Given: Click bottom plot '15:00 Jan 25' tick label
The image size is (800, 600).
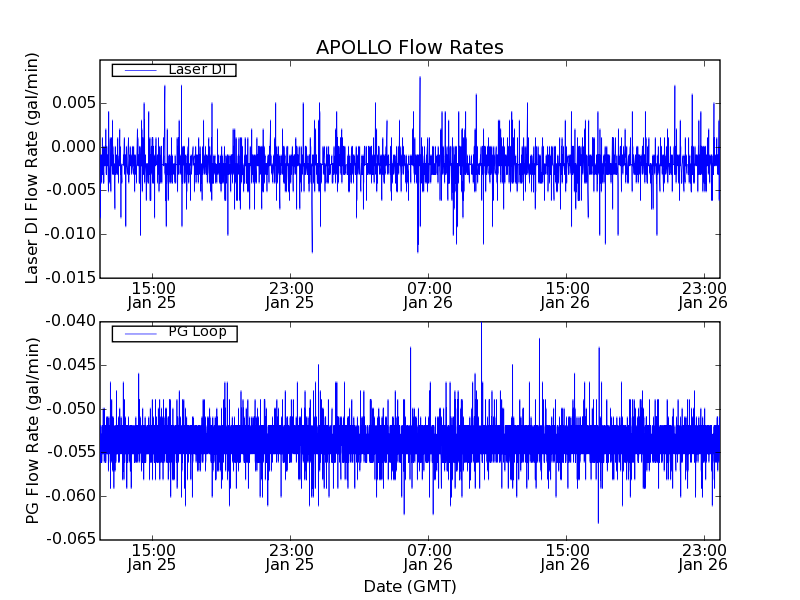Looking at the screenshot, I should coord(152,558).
